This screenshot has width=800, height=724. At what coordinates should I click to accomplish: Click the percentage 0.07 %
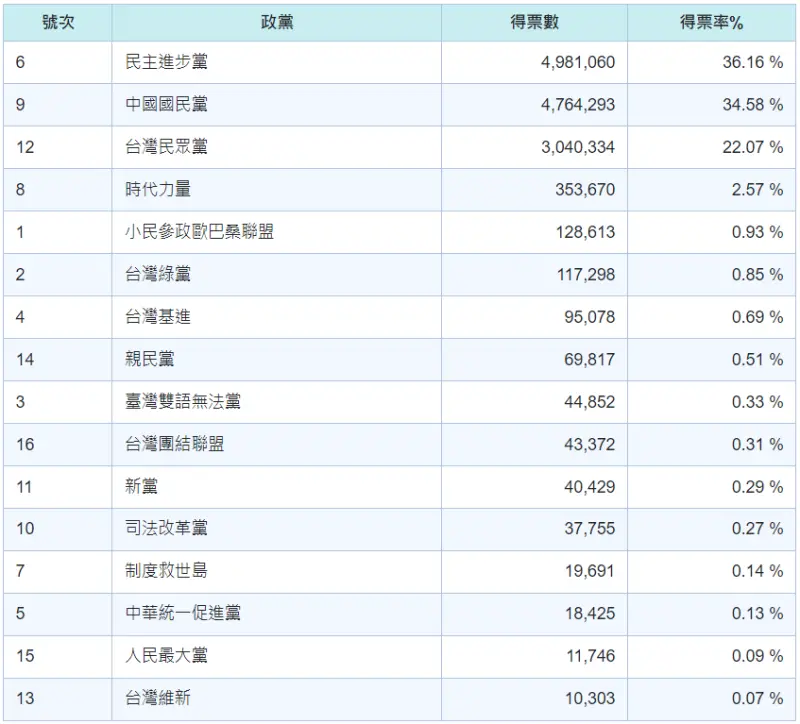click(758, 698)
